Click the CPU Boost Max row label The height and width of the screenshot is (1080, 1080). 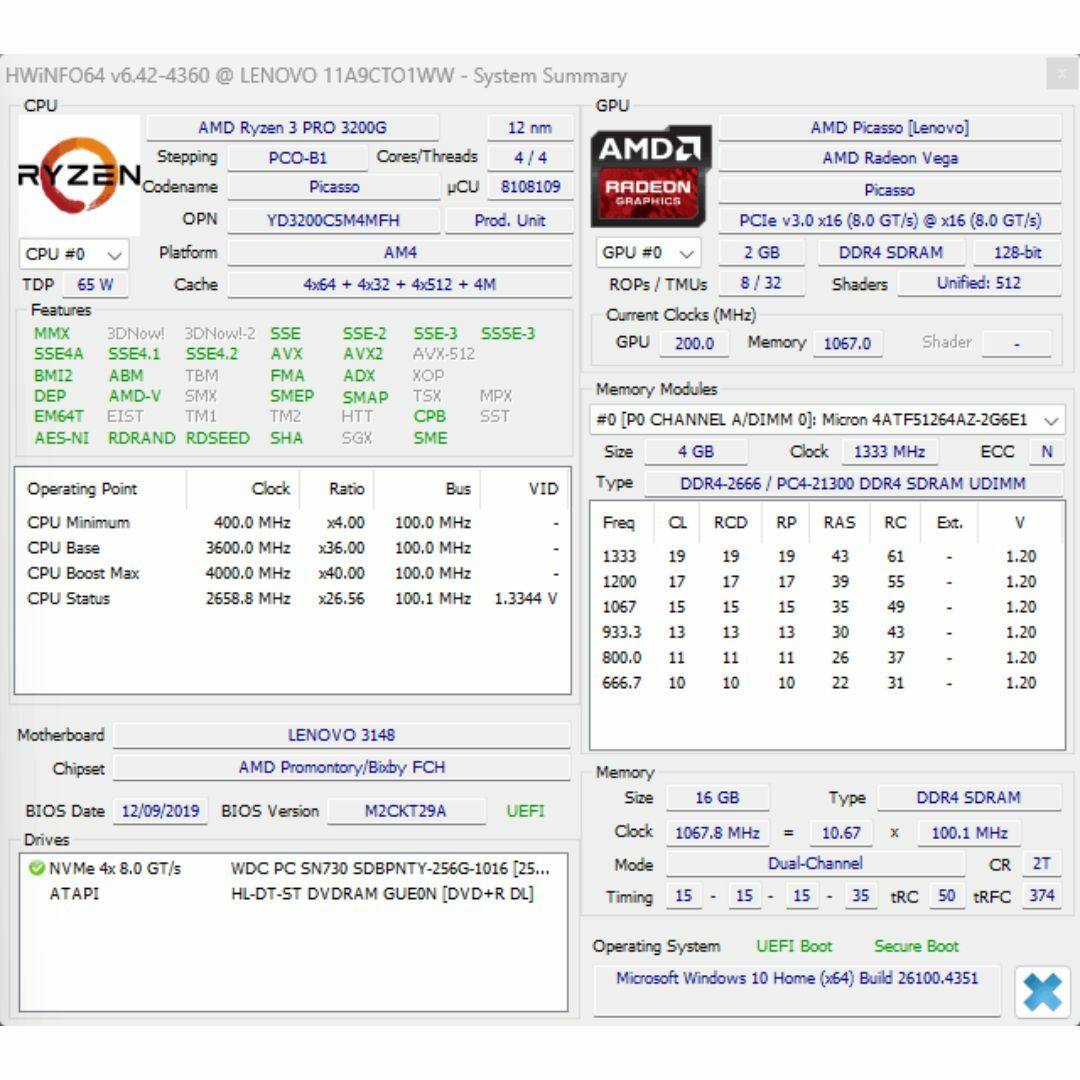point(83,573)
